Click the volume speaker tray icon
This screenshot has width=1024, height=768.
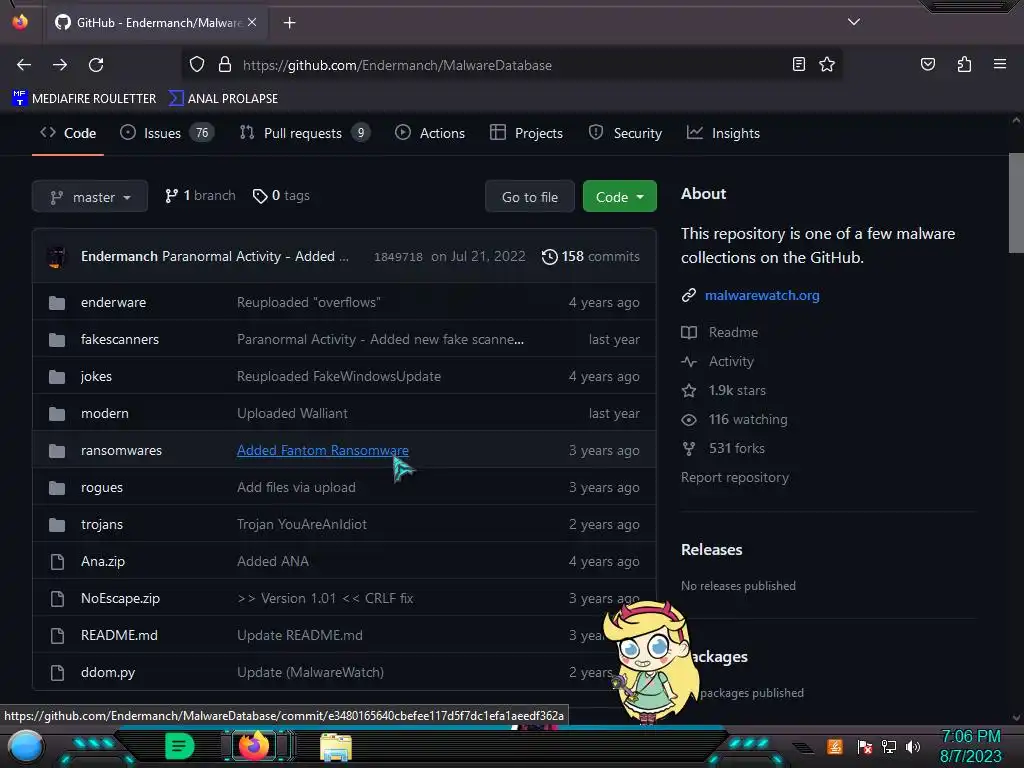tap(912, 746)
